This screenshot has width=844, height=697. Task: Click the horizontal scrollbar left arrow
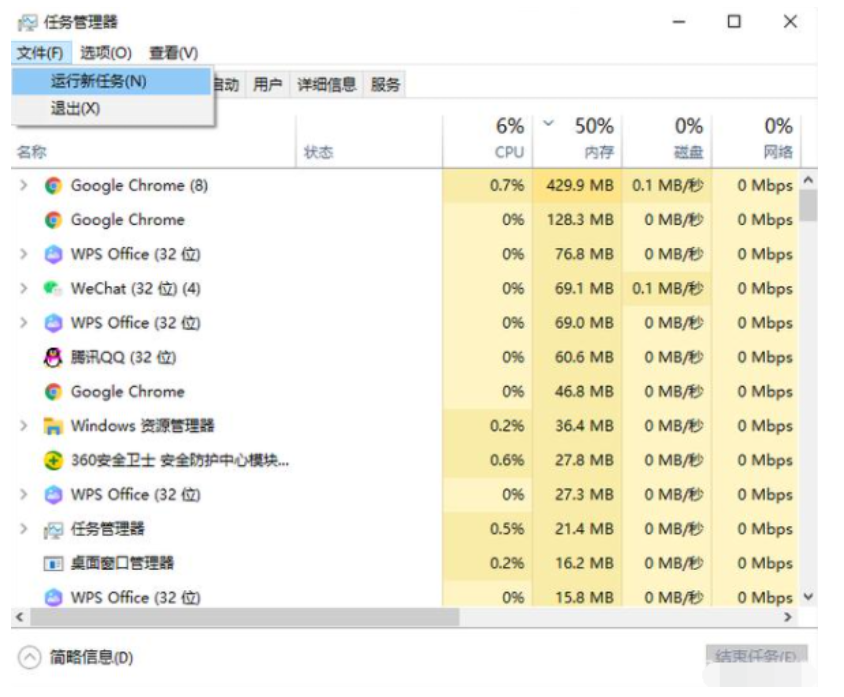tap(20, 617)
